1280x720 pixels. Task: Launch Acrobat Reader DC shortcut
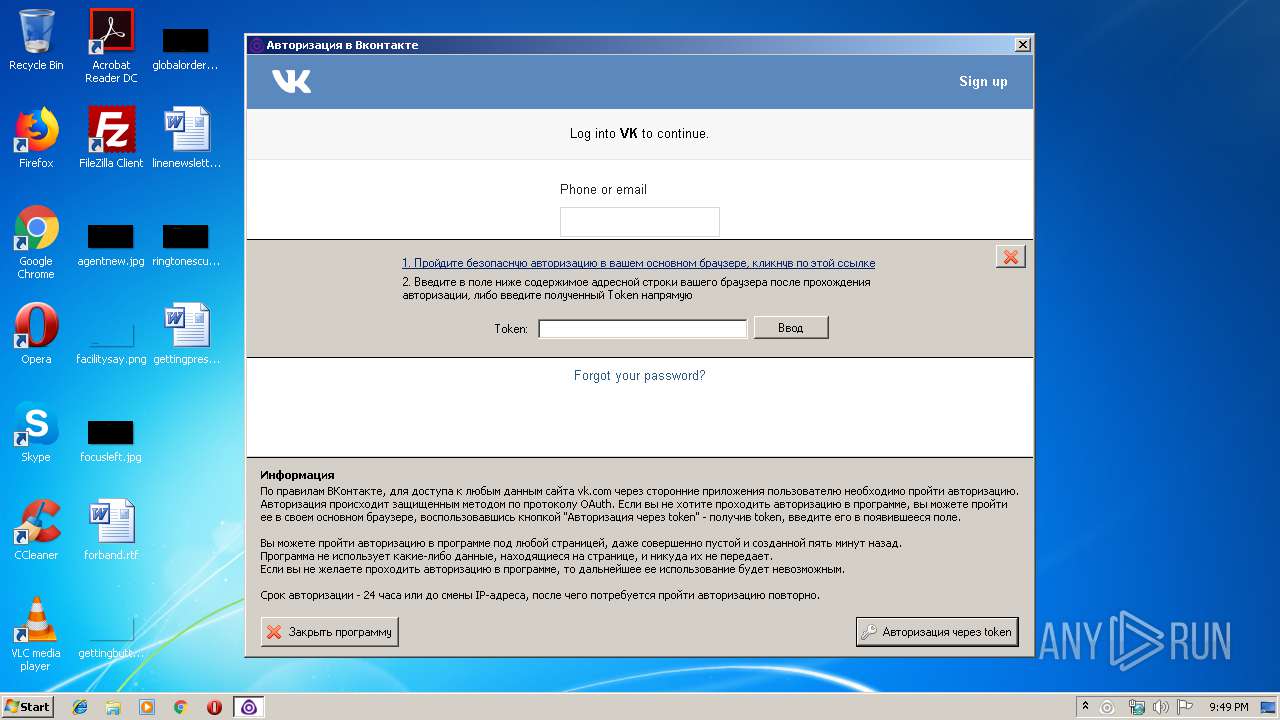(111, 46)
